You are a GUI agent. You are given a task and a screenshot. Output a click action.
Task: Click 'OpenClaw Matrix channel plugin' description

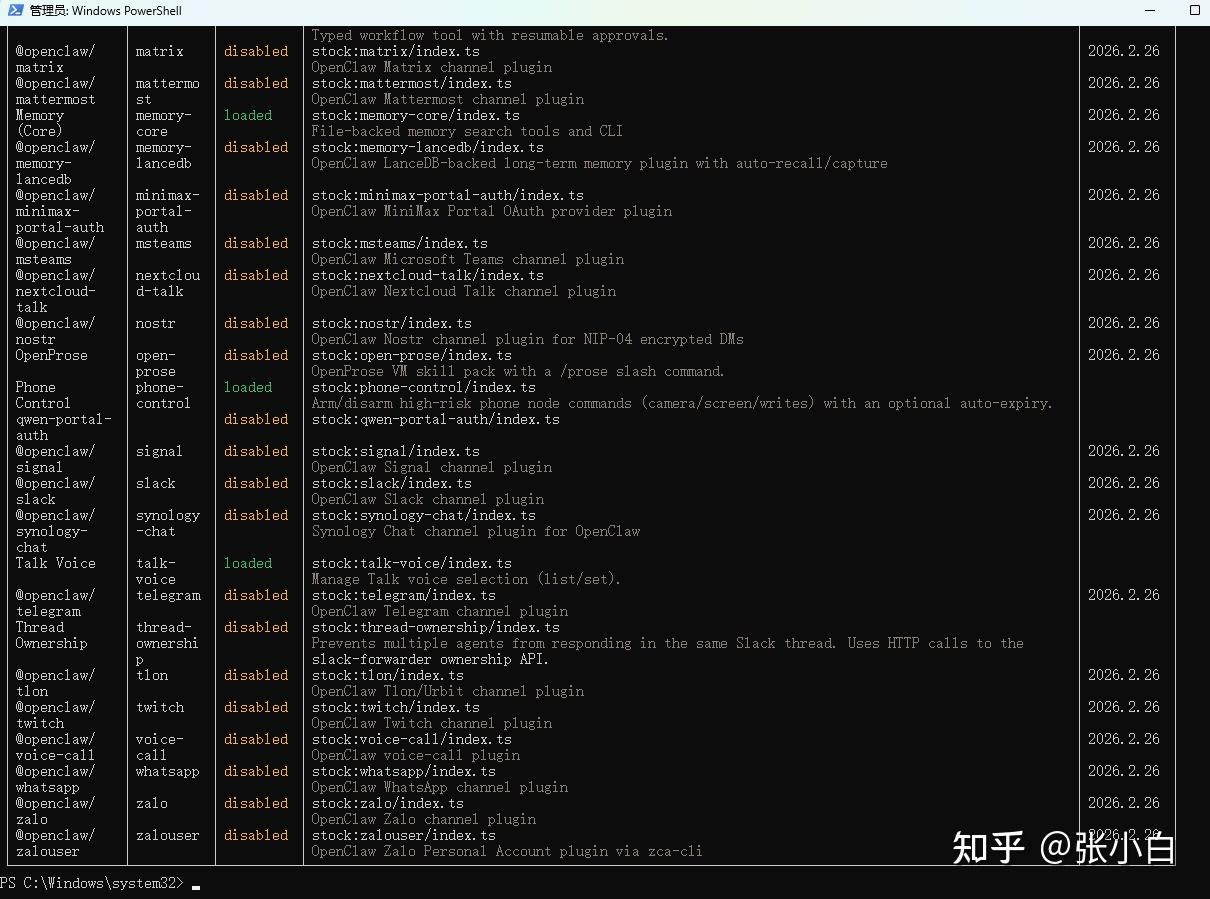[x=432, y=67]
